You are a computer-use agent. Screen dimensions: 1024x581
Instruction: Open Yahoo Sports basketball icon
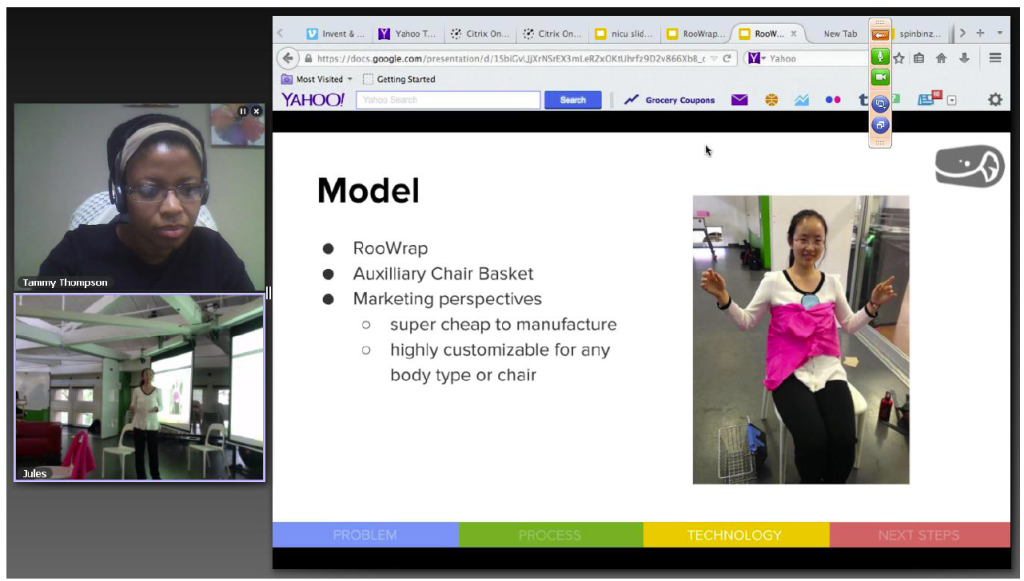771,100
